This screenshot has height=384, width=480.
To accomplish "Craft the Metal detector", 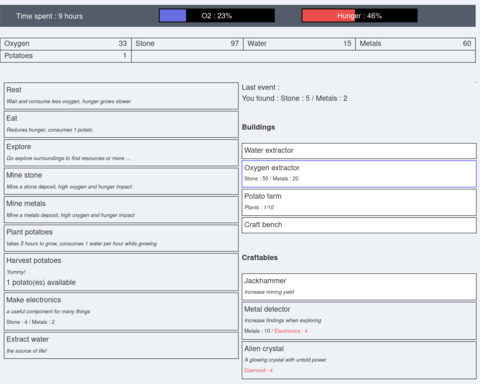I will click(x=359, y=321).
